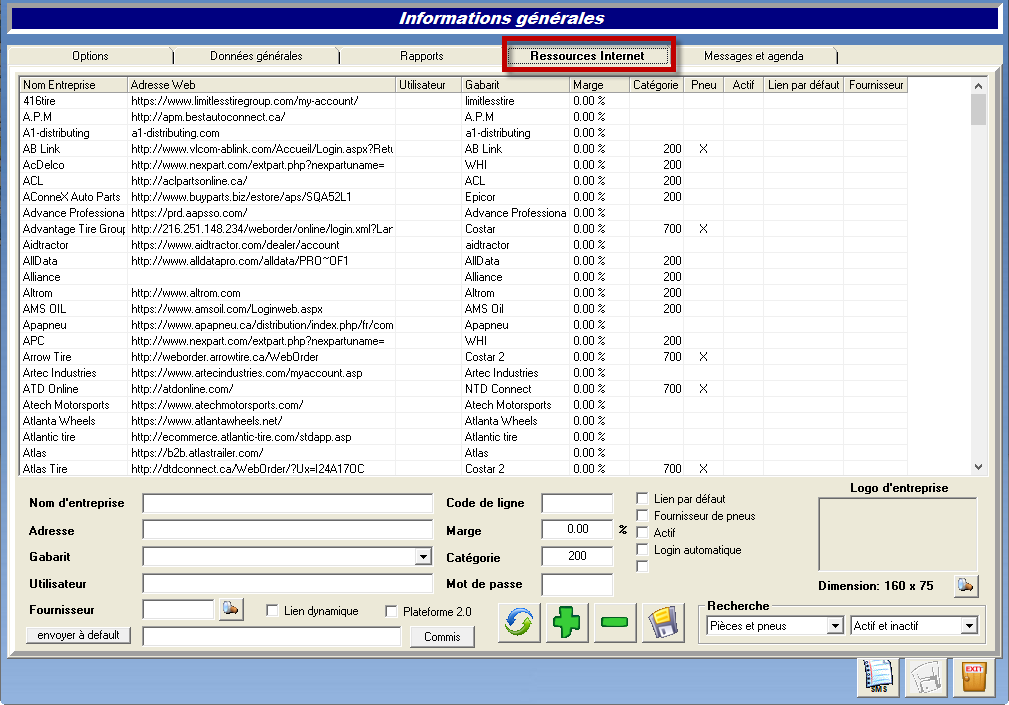Select the Advantage Tire Group row
The width and height of the screenshot is (1009, 705).
click(463, 229)
